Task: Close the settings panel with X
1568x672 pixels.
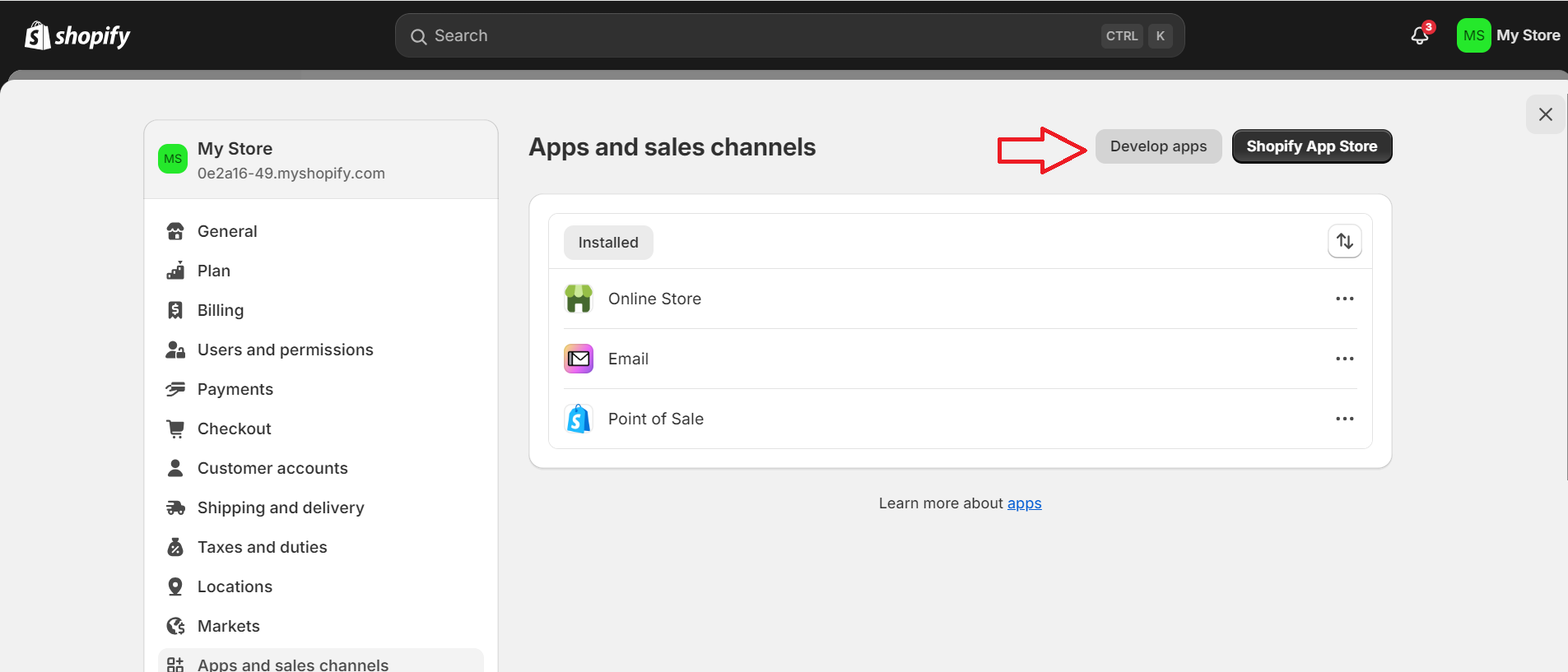Action: tap(1545, 114)
